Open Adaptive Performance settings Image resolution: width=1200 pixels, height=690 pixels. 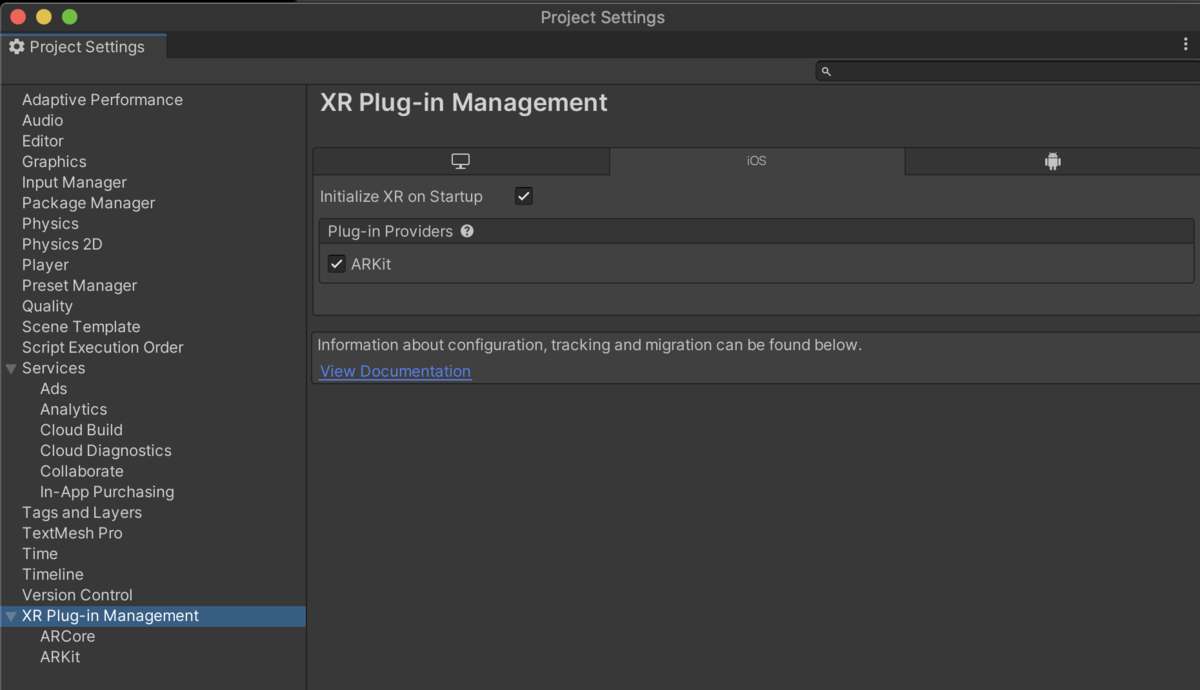pyautogui.click(x=102, y=100)
